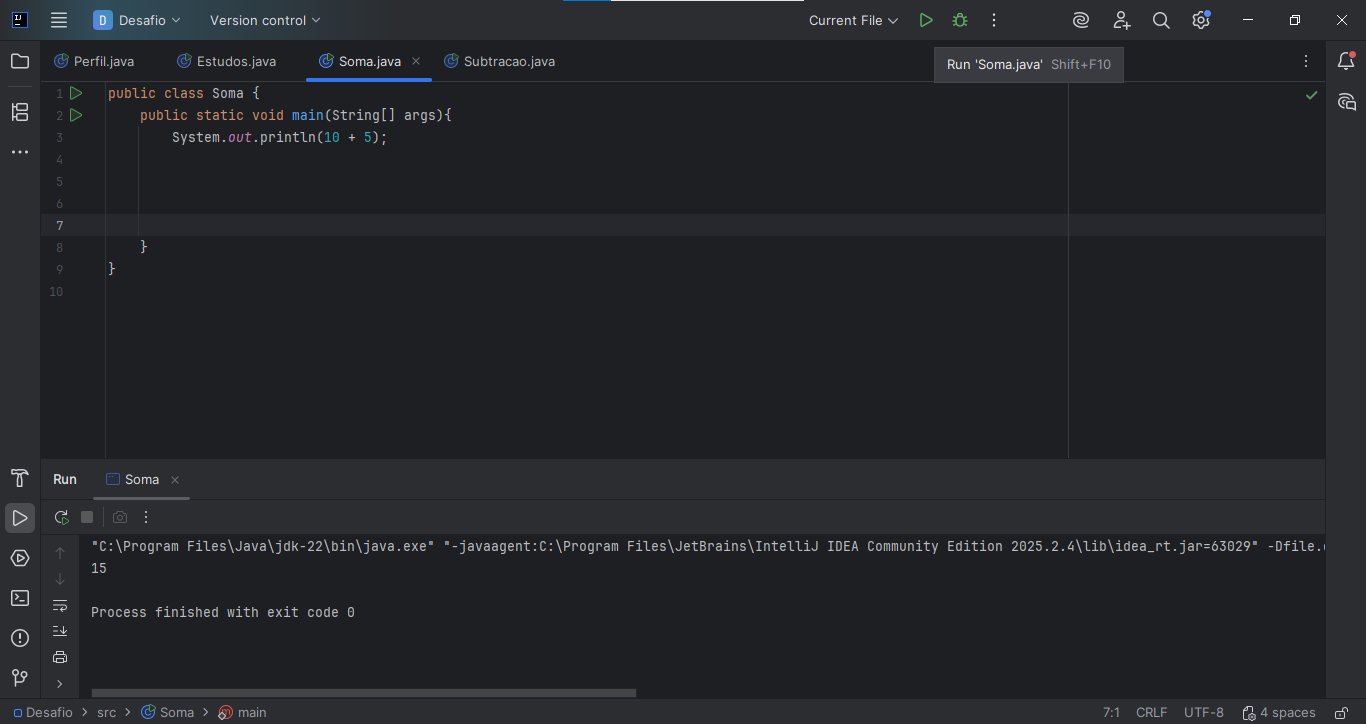
Task: Expand the Desafio project dropdown
Action: pyautogui.click(x=138, y=20)
